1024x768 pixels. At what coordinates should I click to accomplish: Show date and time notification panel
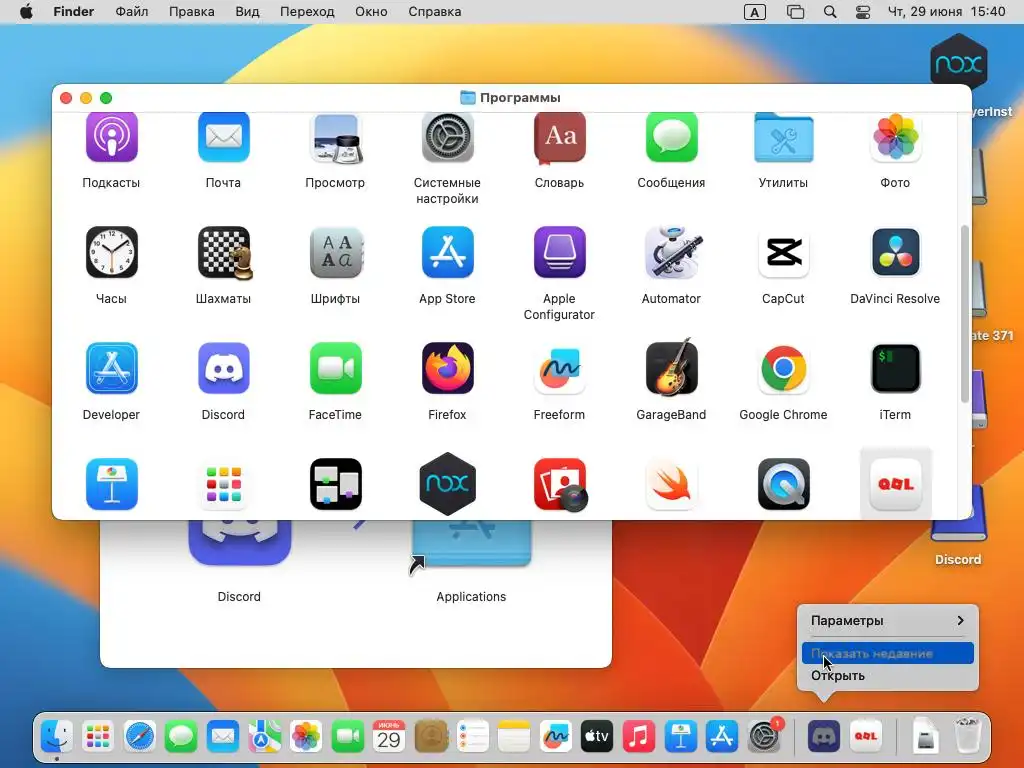coord(946,12)
